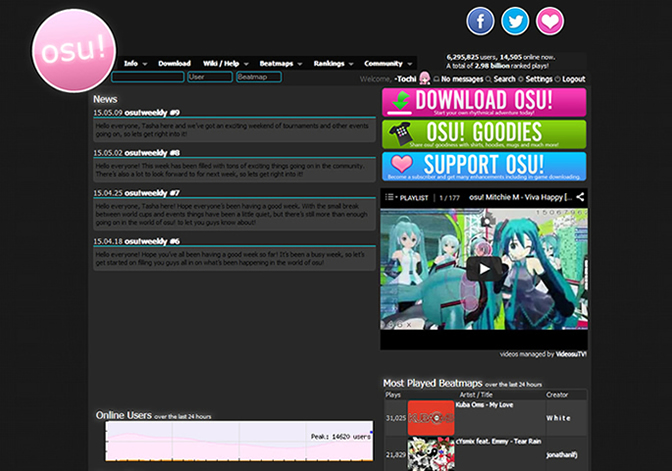Click the 21,829 plays count

(x=396, y=455)
